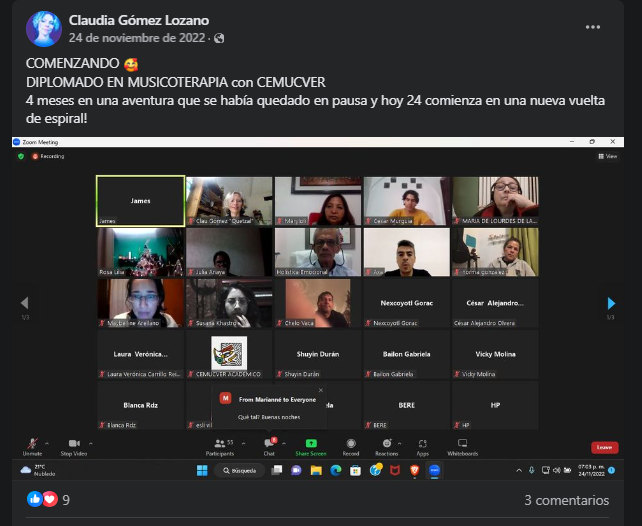Open the Reactions menu

point(387,443)
